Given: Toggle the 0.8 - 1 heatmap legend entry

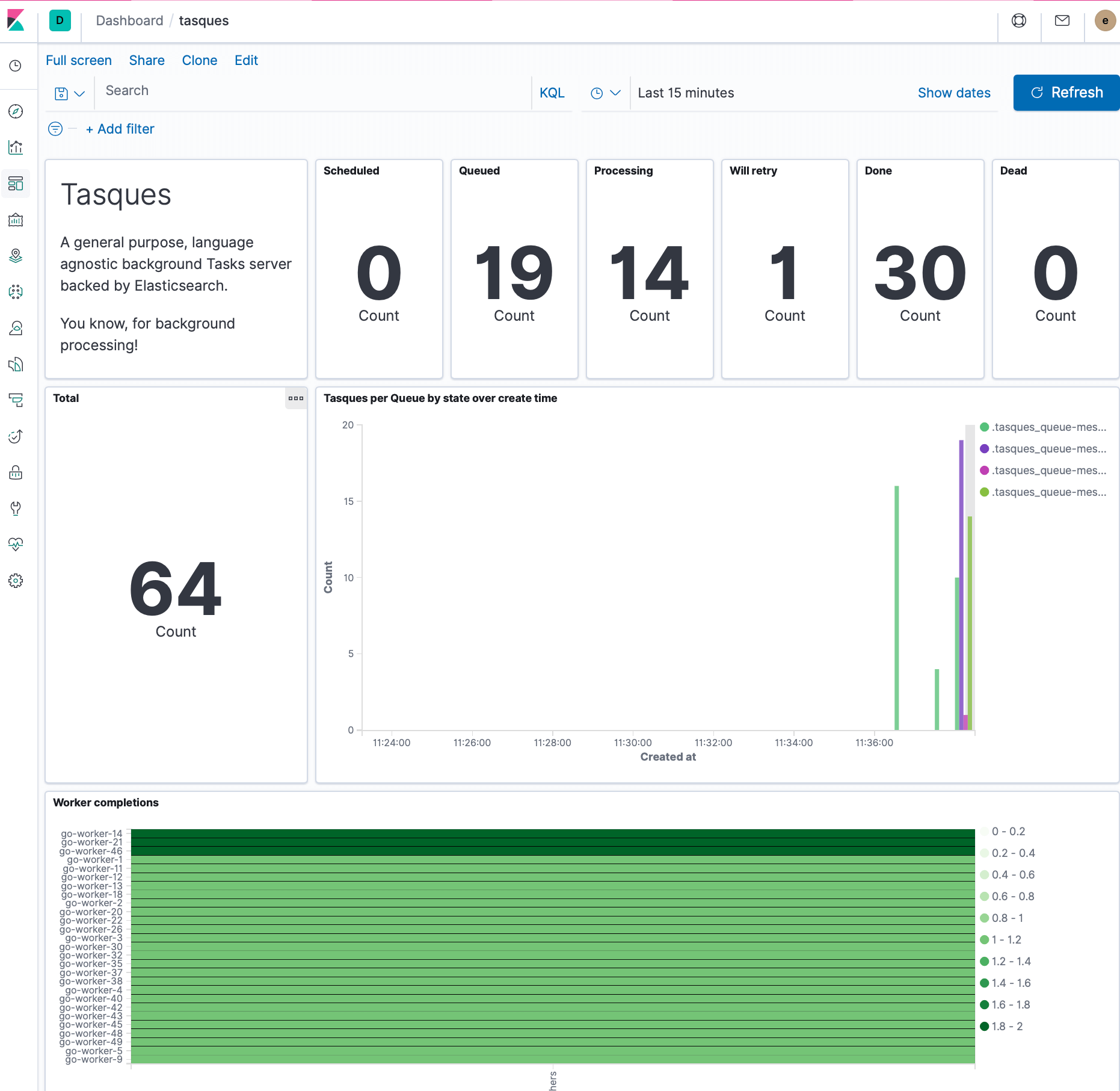Looking at the screenshot, I should [1002, 918].
